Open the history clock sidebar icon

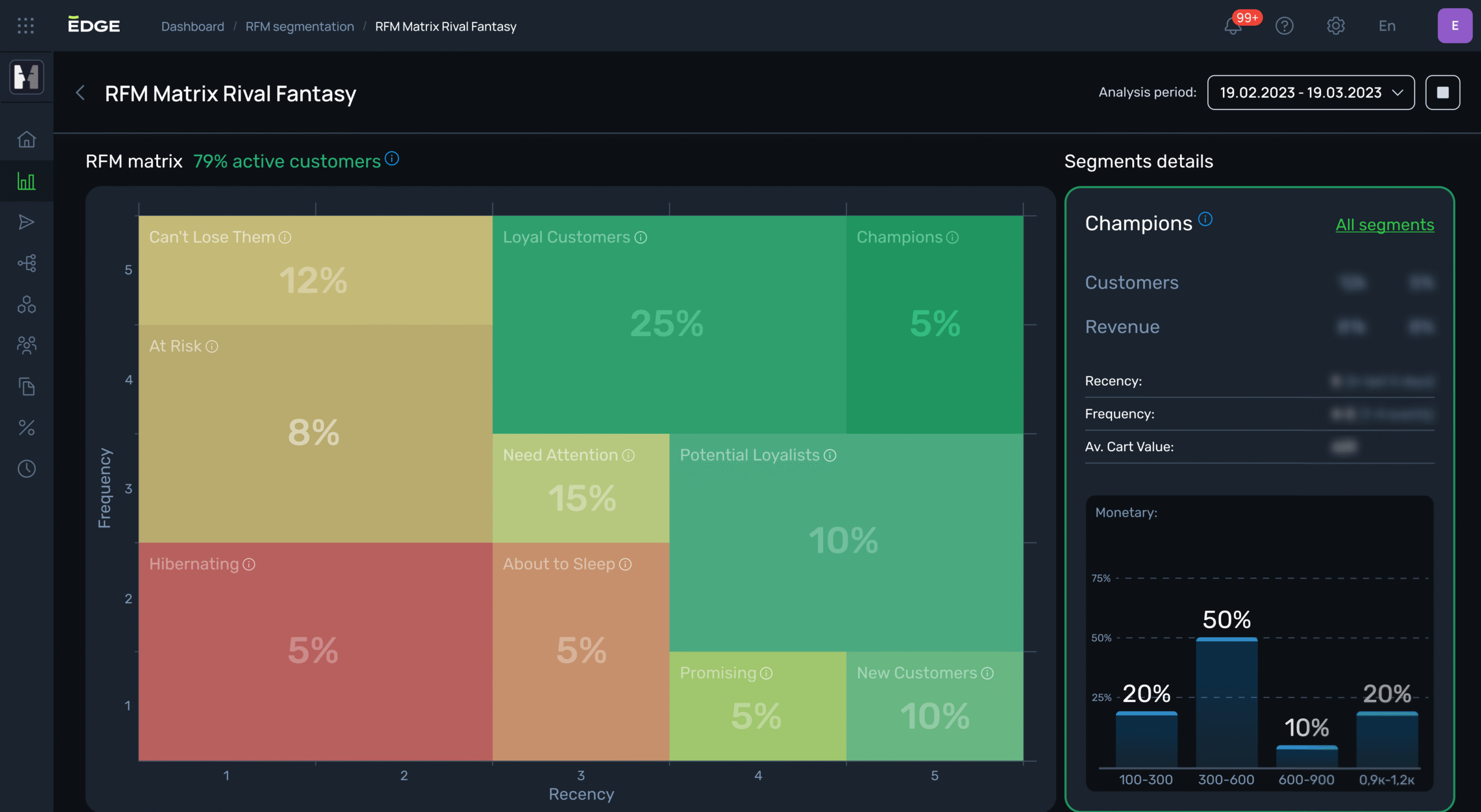point(27,468)
